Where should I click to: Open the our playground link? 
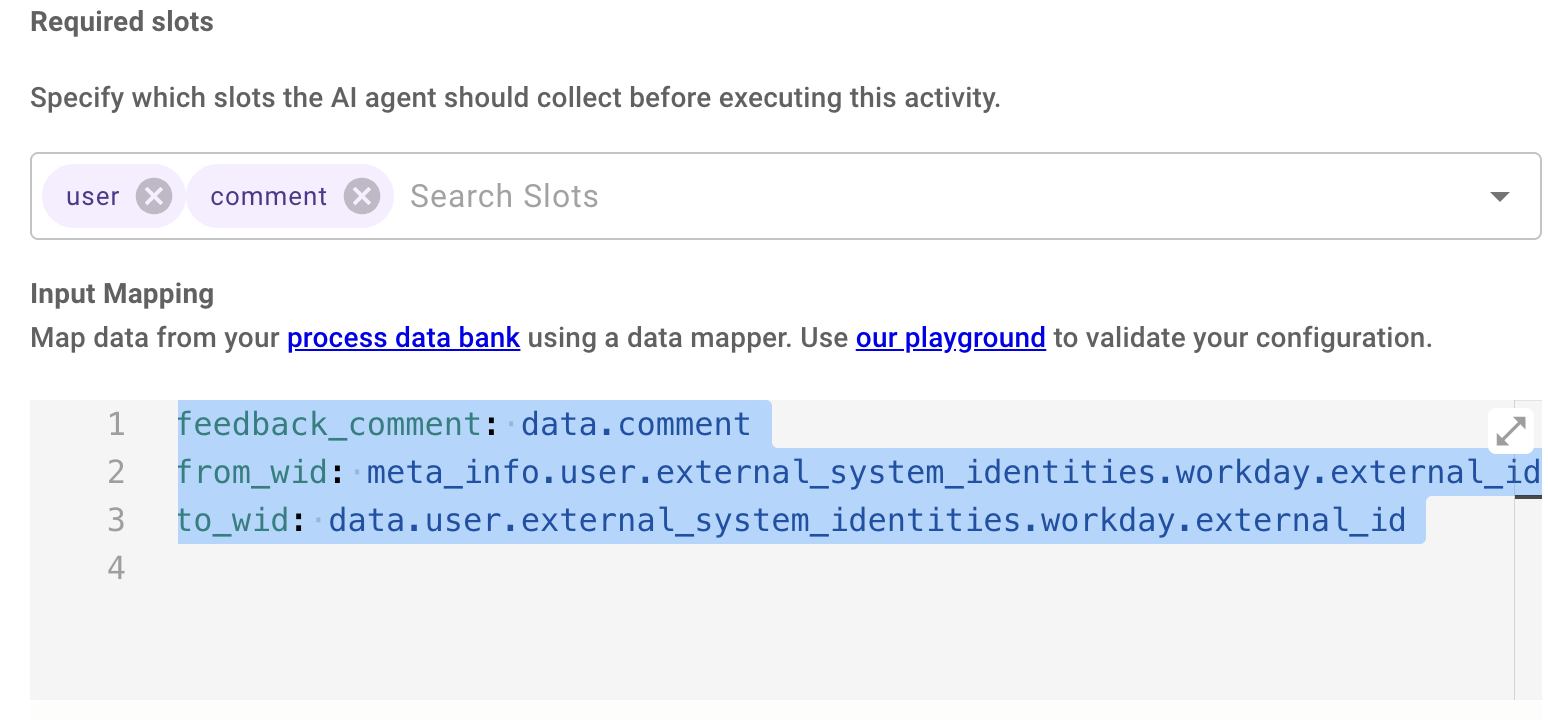(951, 338)
